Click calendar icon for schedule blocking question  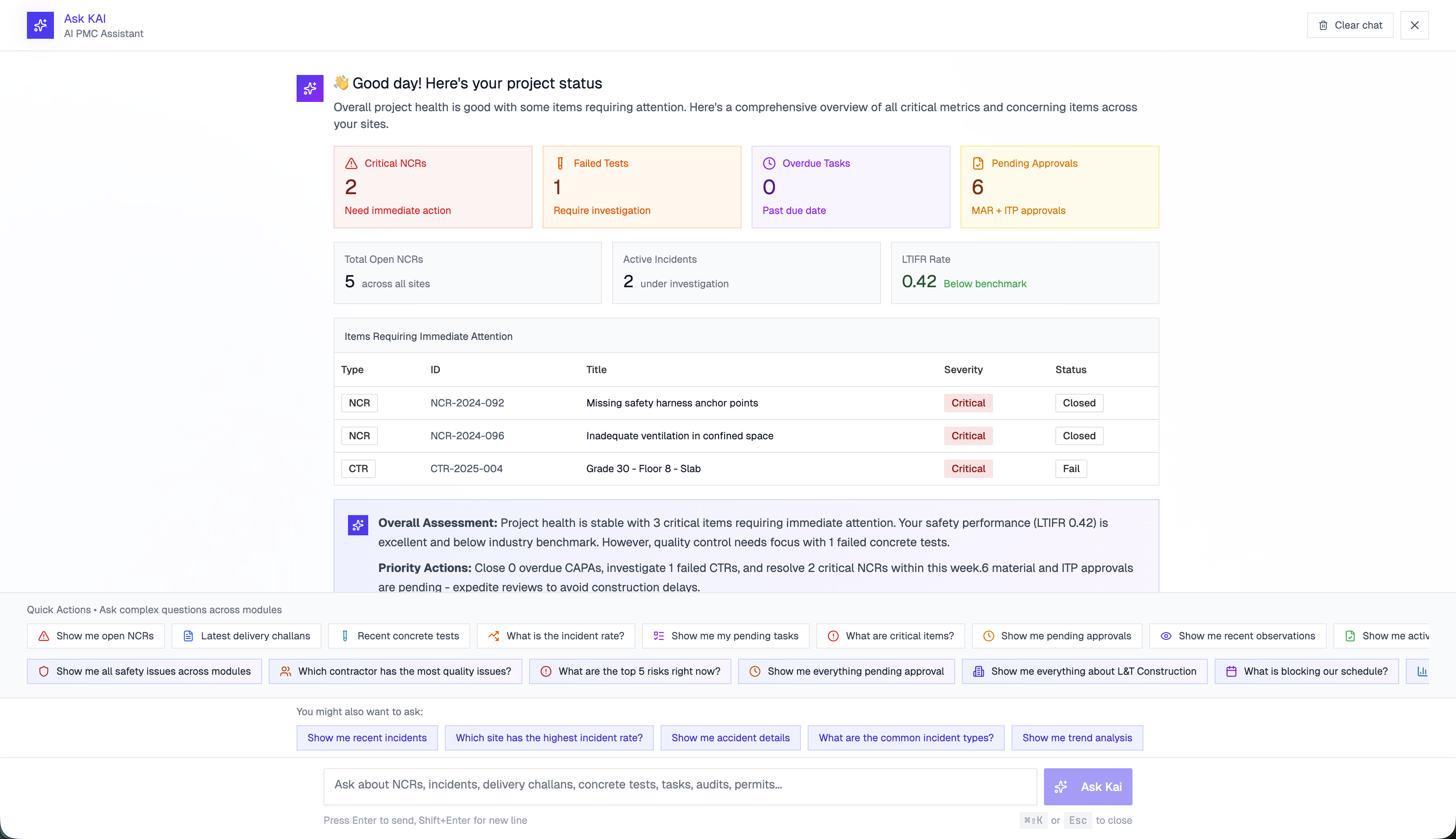(1231, 671)
